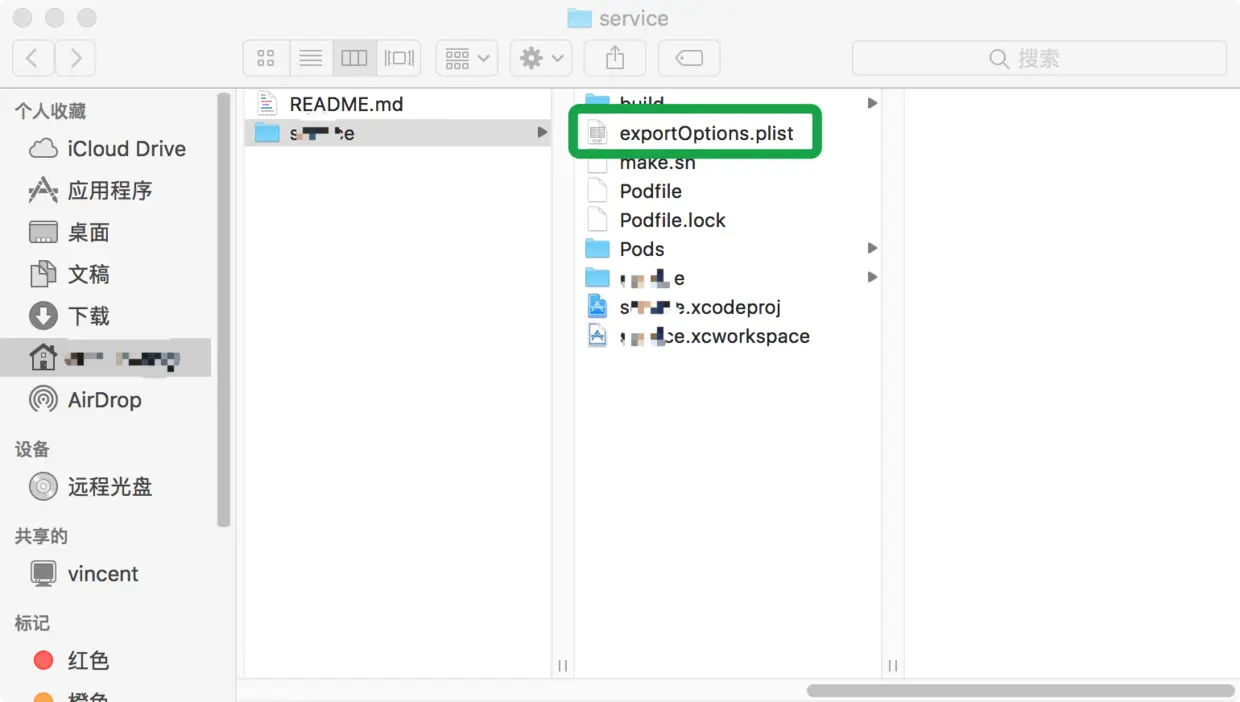
Task: Click the .xcworkspace file icon
Action: point(597,336)
